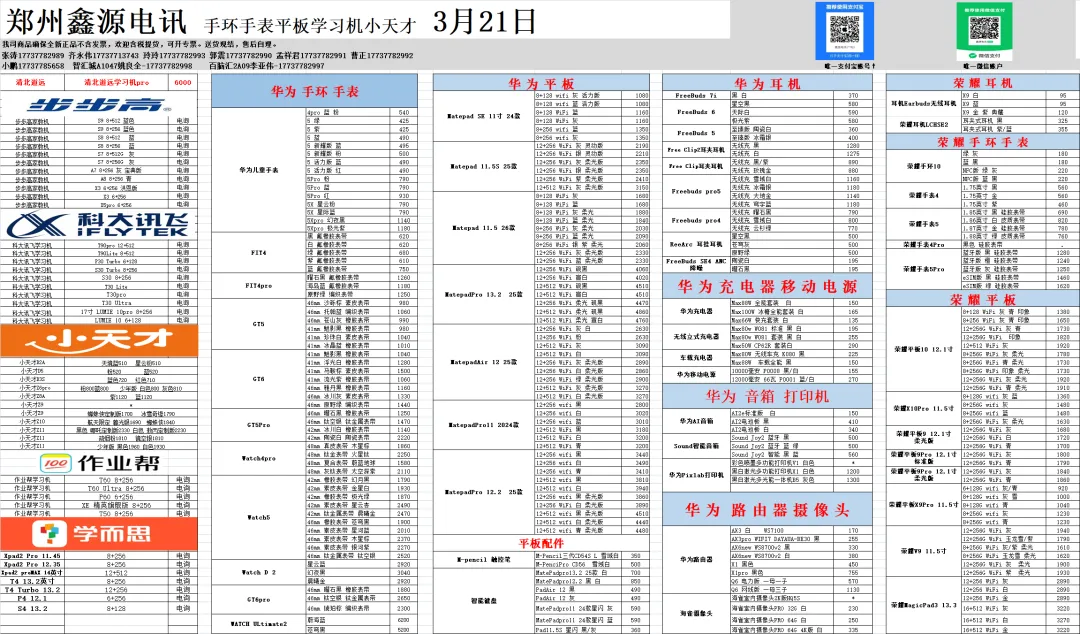Click the Xpad2 Pro 11.45 cell
The image size is (1080, 634).
pos(32,555)
